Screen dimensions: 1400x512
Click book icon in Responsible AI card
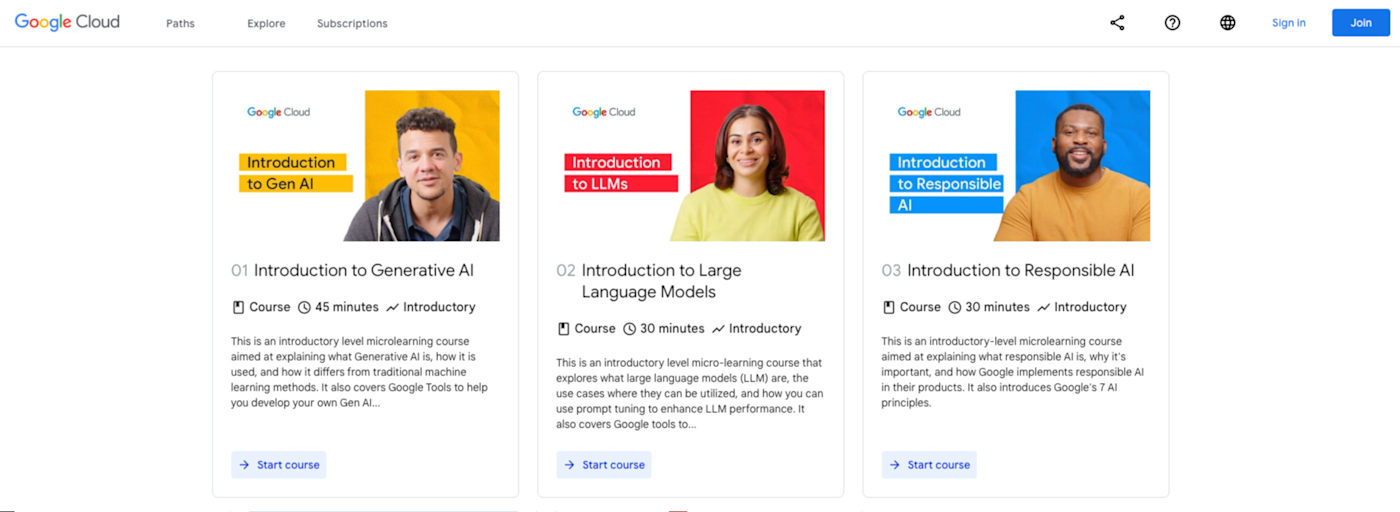click(x=888, y=307)
